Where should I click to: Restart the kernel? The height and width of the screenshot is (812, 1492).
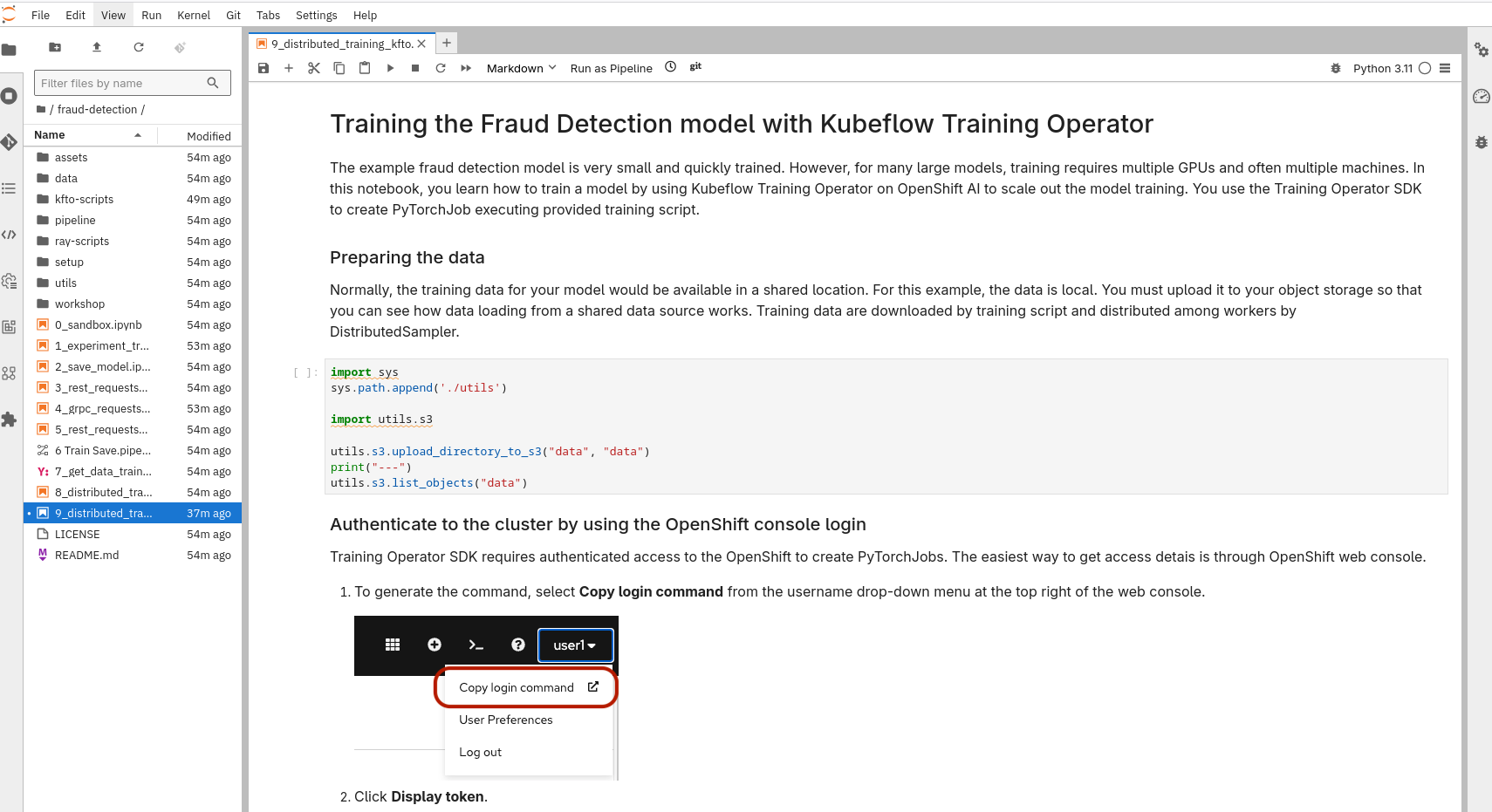point(441,68)
